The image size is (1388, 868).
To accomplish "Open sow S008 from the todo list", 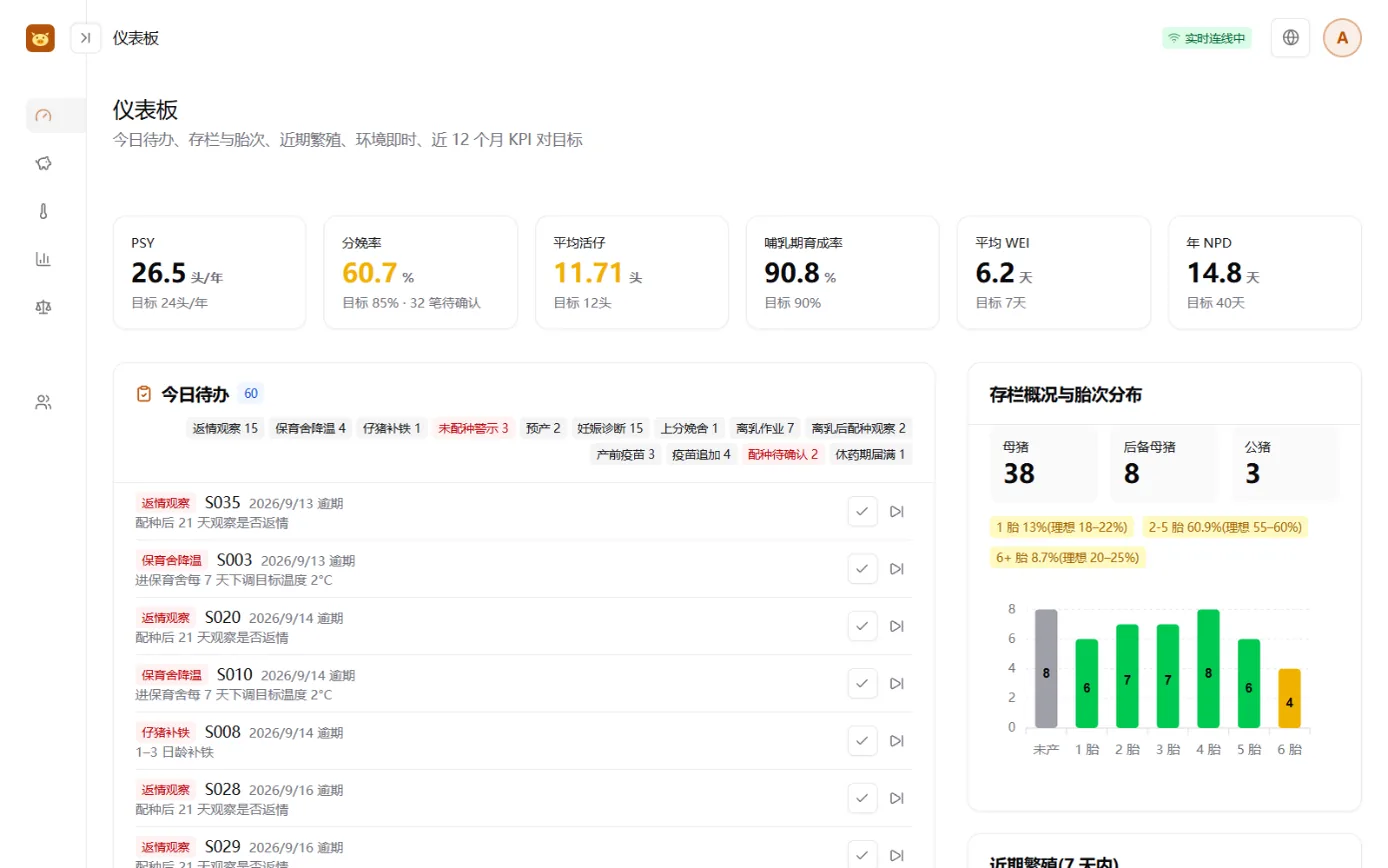I will (222, 732).
